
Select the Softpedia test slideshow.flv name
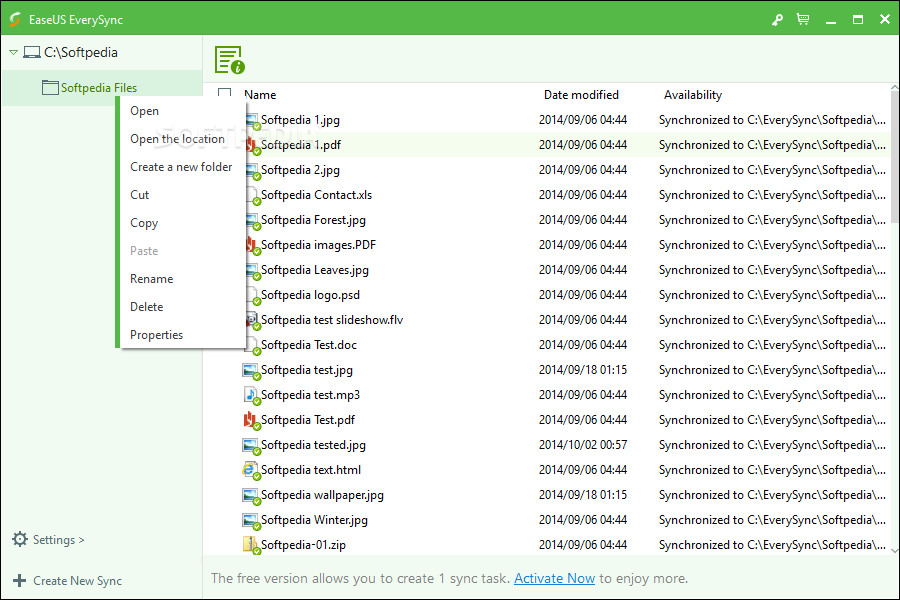[332, 320]
